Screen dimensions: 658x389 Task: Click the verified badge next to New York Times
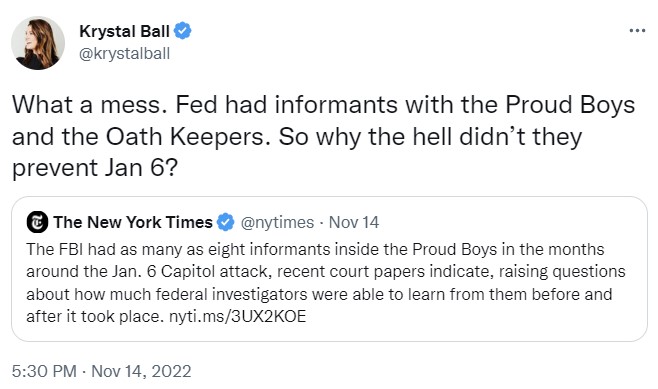pyautogui.click(x=225, y=222)
